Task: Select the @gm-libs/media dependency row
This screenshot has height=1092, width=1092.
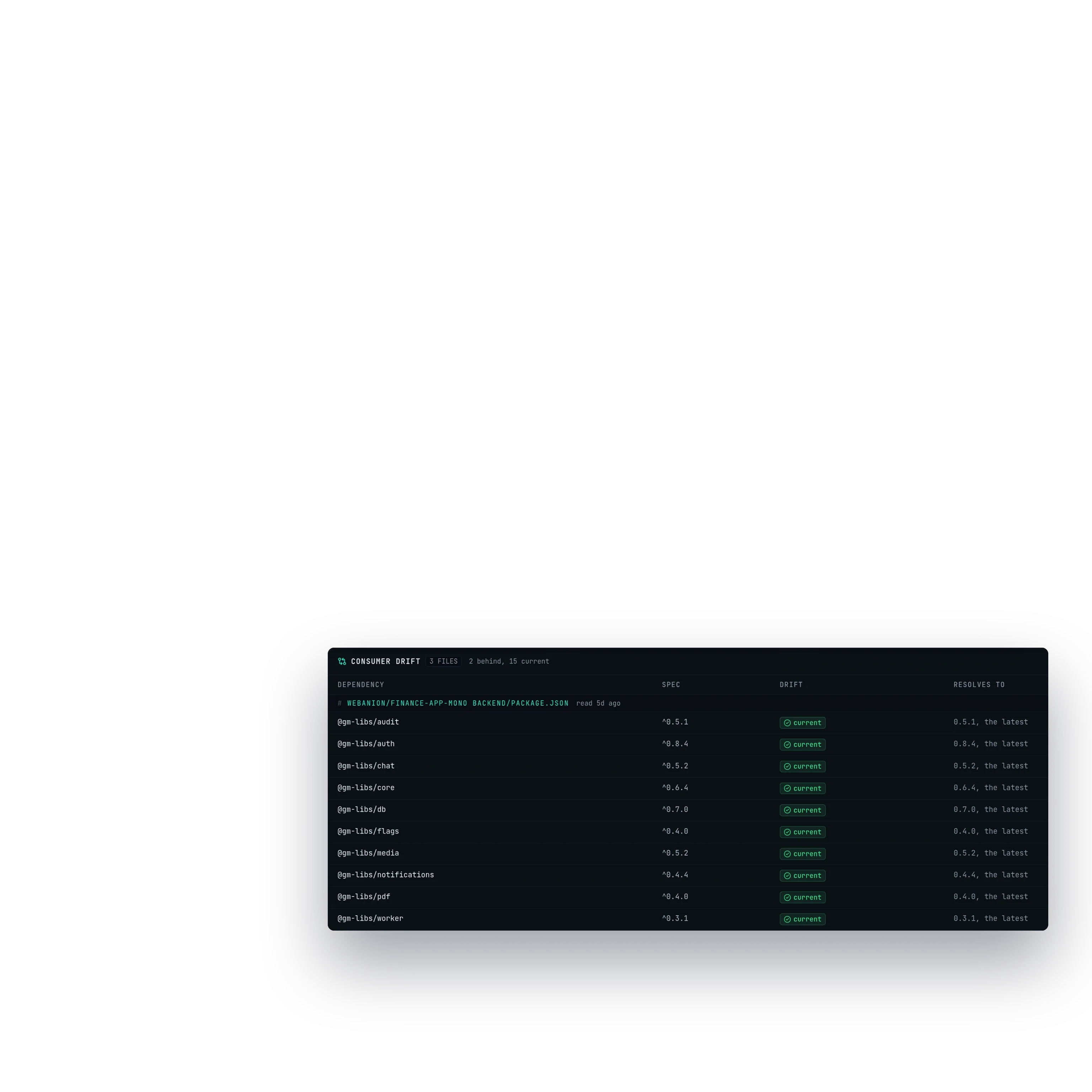Action: [x=688, y=853]
